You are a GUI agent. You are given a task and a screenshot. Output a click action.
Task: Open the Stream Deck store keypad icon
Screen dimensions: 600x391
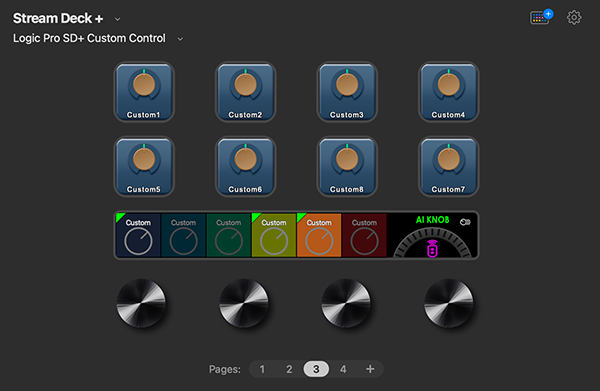(x=541, y=17)
